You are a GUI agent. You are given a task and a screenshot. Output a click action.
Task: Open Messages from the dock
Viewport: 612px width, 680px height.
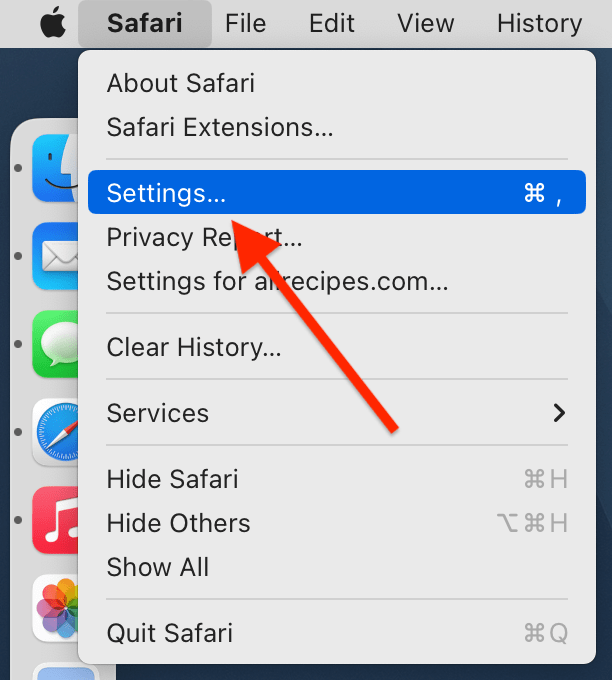(56, 344)
